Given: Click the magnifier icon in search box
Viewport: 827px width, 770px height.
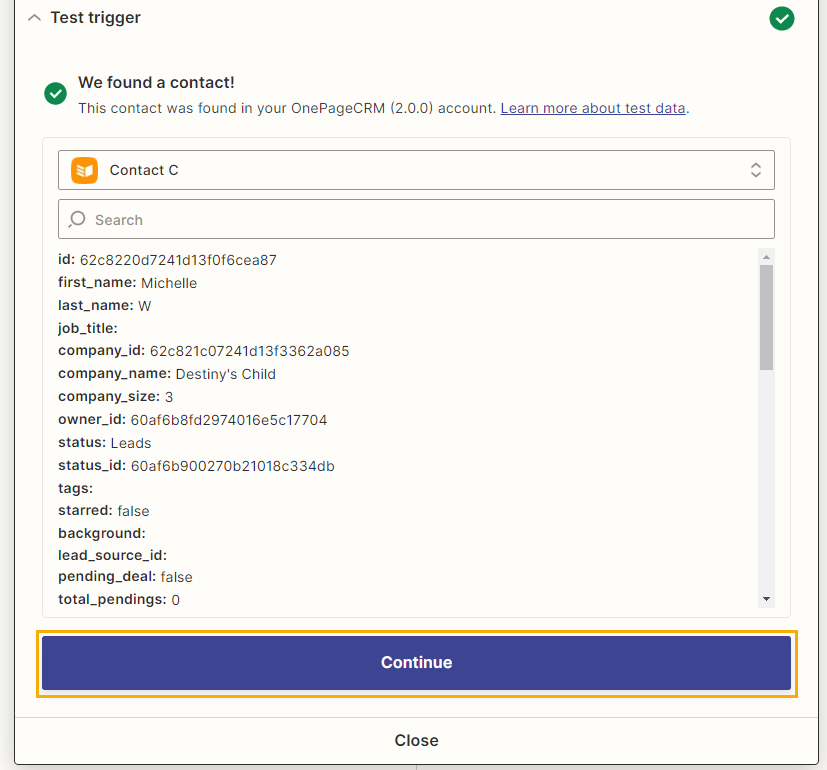Looking at the screenshot, I should (x=77, y=219).
